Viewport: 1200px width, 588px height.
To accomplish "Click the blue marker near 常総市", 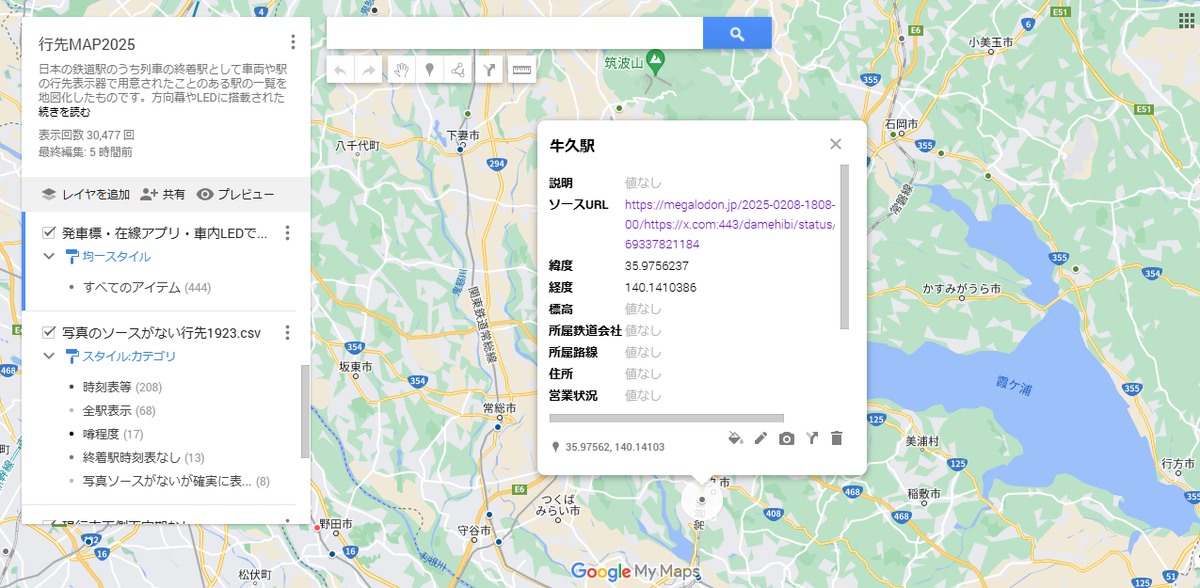I will coord(498,427).
